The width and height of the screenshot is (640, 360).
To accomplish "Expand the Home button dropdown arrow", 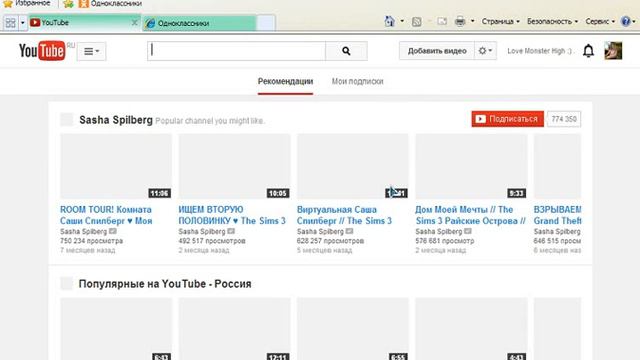I will pyautogui.click(x=402, y=21).
